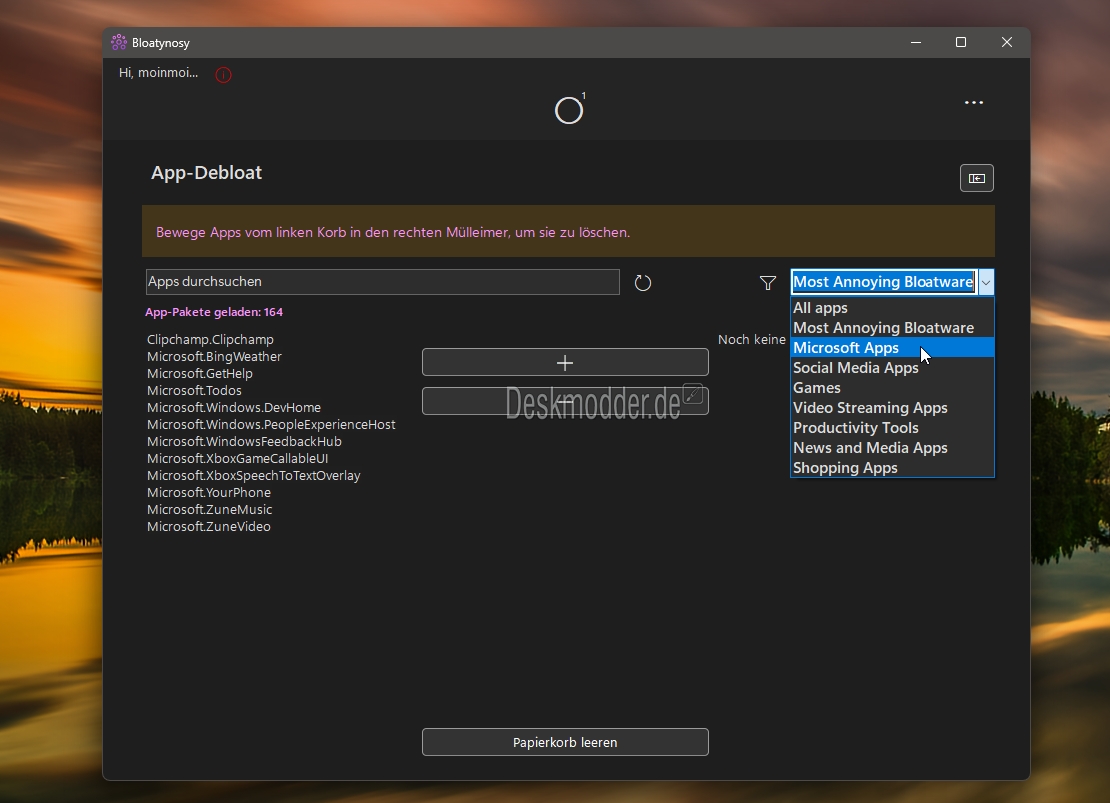Click the circular step indicator icon

[568, 110]
